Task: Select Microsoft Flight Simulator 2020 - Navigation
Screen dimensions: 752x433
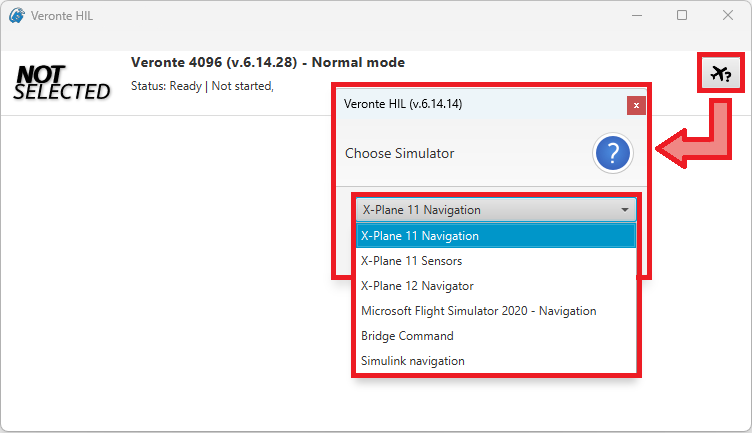Action: click(x=478, y=311)
